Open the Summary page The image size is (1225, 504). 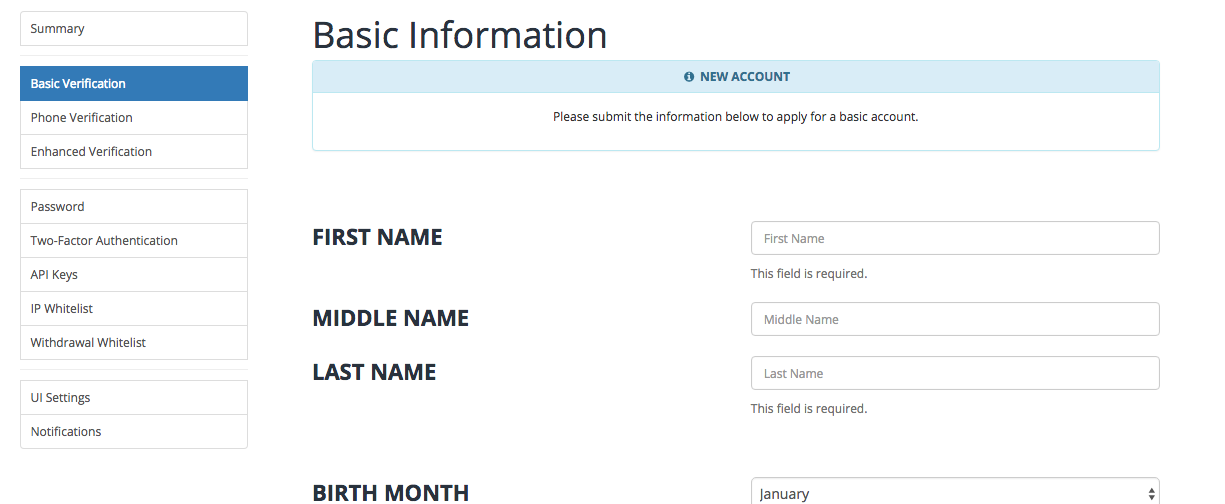tap(133, 29)
